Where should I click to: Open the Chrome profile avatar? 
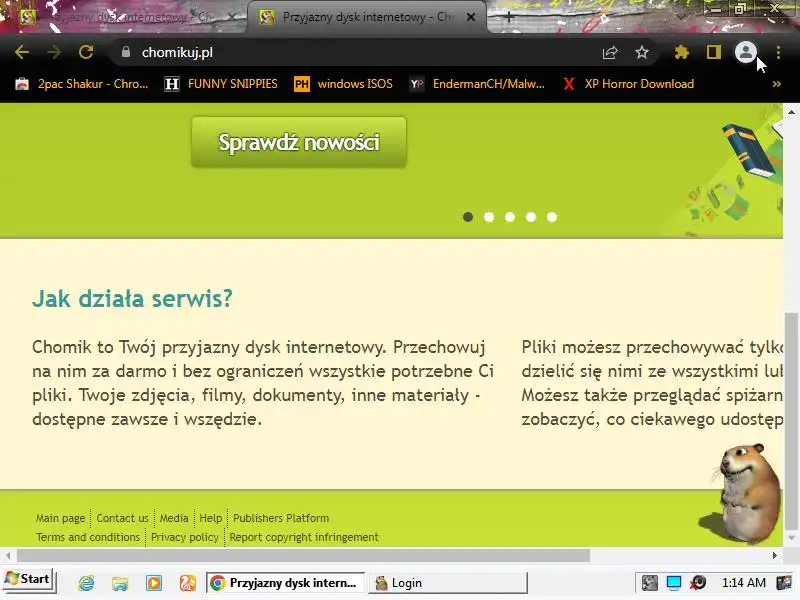[745, 52]
